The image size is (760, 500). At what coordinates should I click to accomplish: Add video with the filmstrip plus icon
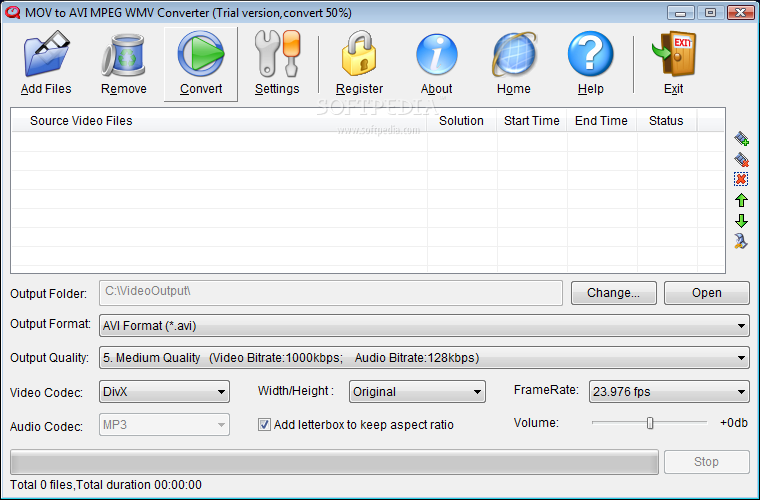[x=741, y=139]
